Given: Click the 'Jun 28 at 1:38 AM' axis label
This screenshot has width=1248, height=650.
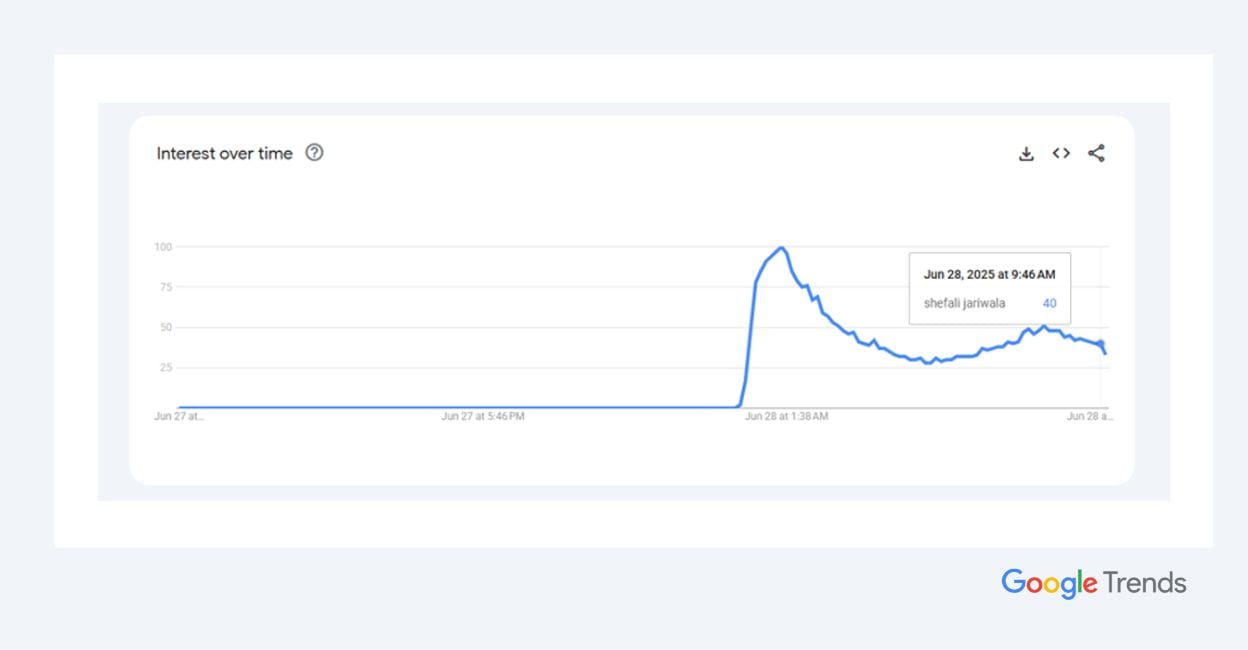Looking at the screenshot, I should point(786,416).
